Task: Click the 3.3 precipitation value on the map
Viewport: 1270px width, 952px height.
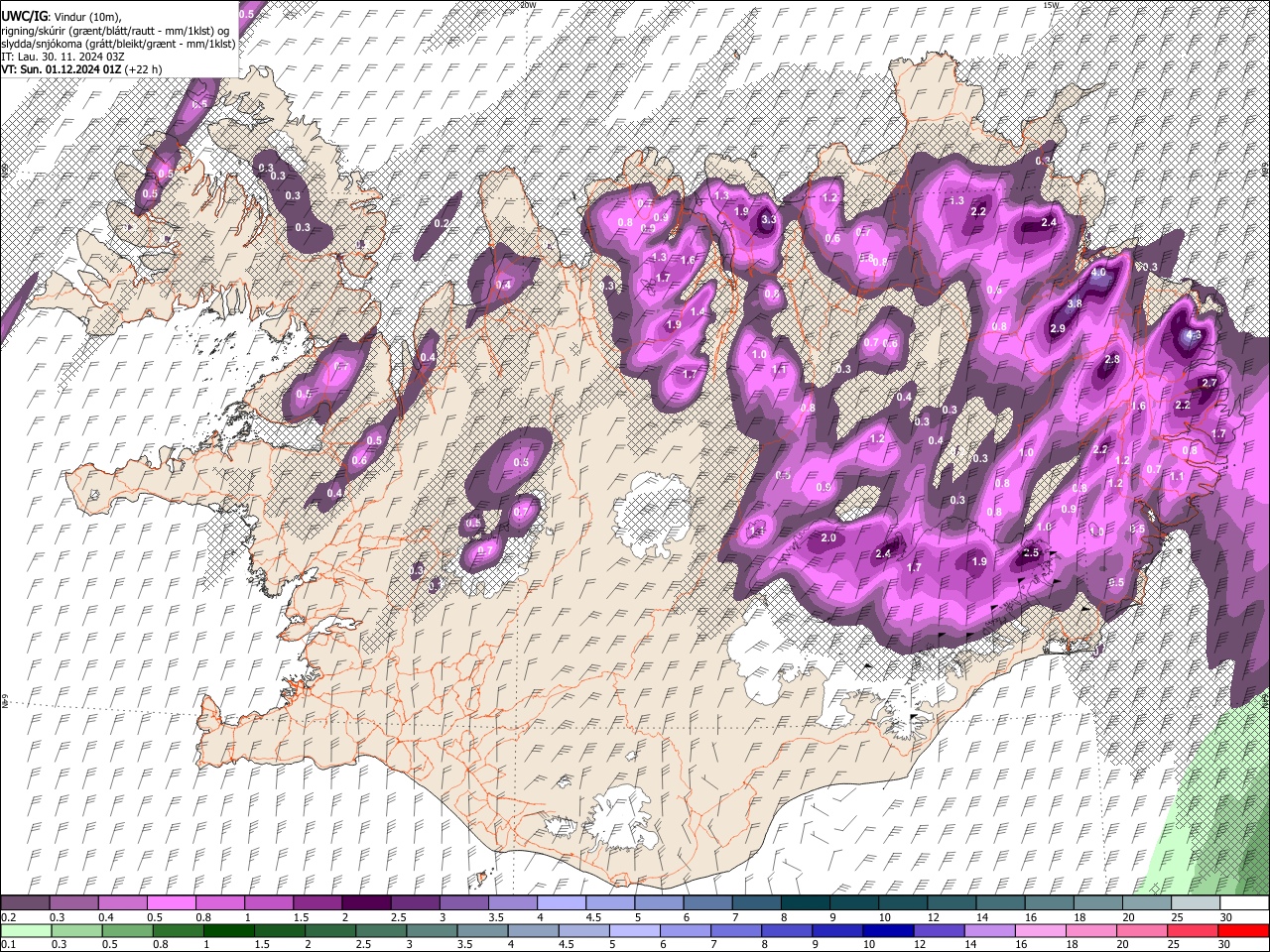Action: (x=769, y=220)
